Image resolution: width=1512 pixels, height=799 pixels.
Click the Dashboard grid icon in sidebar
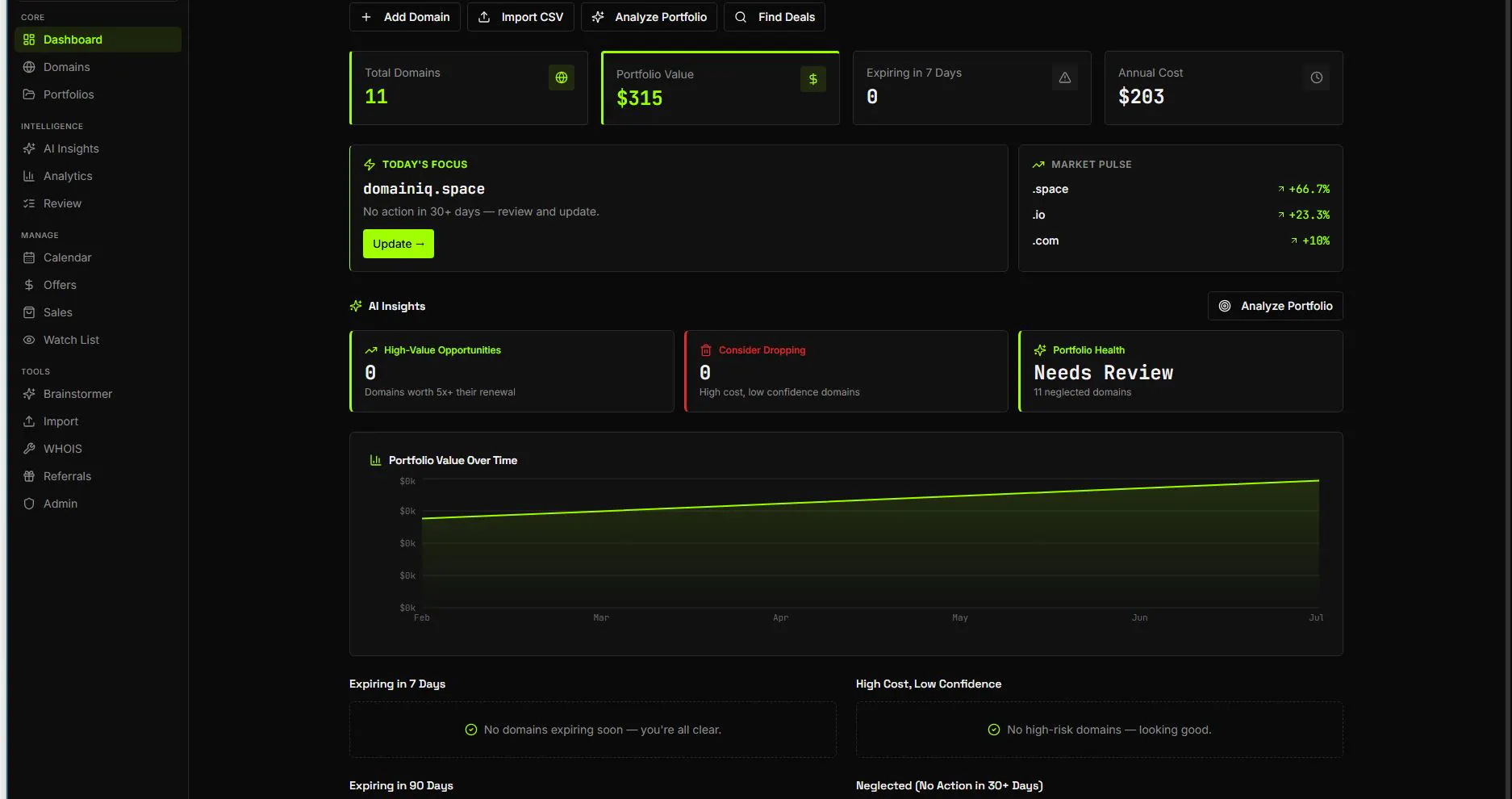(x=29, y=40)
